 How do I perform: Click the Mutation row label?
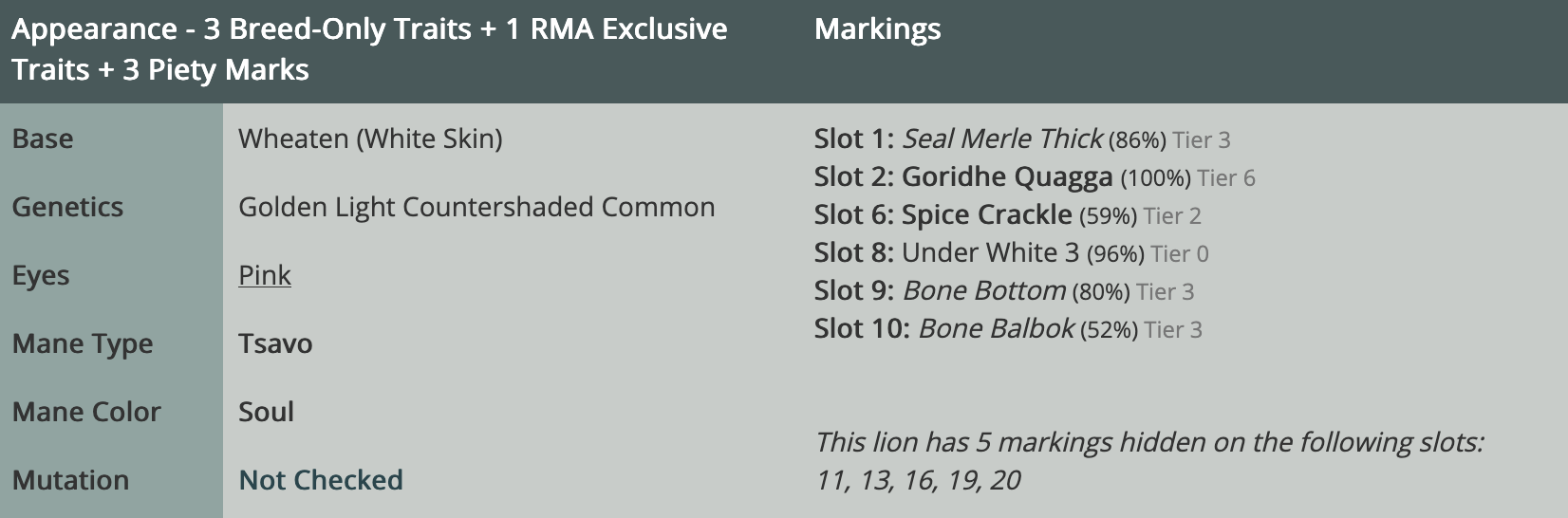(x=70, y=480)
